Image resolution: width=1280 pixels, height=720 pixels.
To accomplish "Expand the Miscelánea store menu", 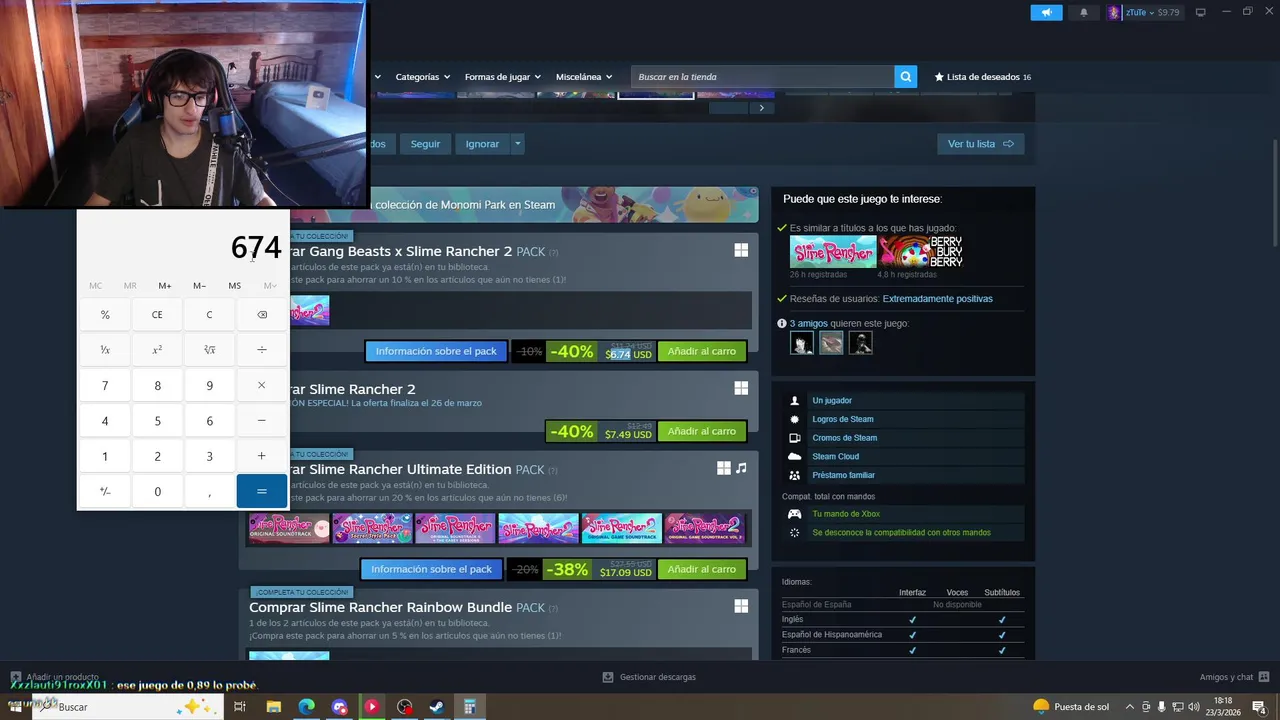I will [584, 77].
